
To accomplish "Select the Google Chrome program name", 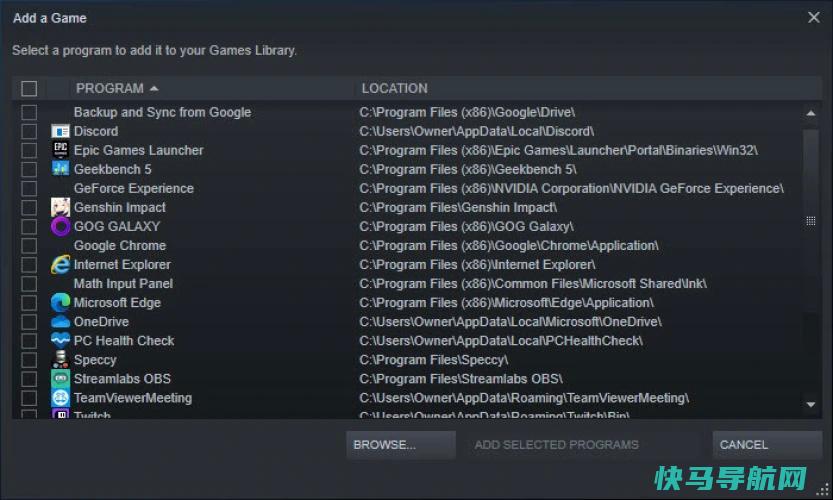I will [x=120, y=246].
